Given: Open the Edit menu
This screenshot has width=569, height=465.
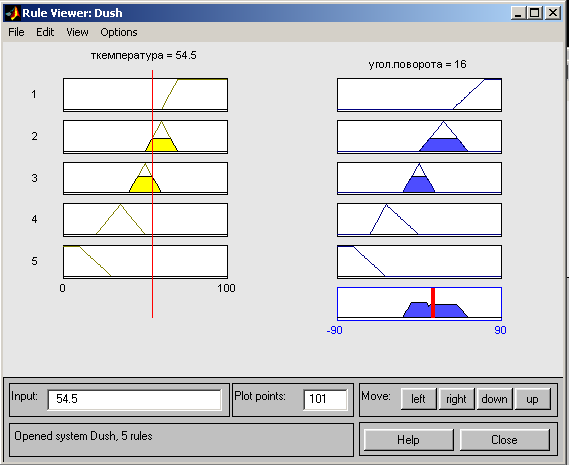Looking at the screenshot, I should click(x=45, y=32).
